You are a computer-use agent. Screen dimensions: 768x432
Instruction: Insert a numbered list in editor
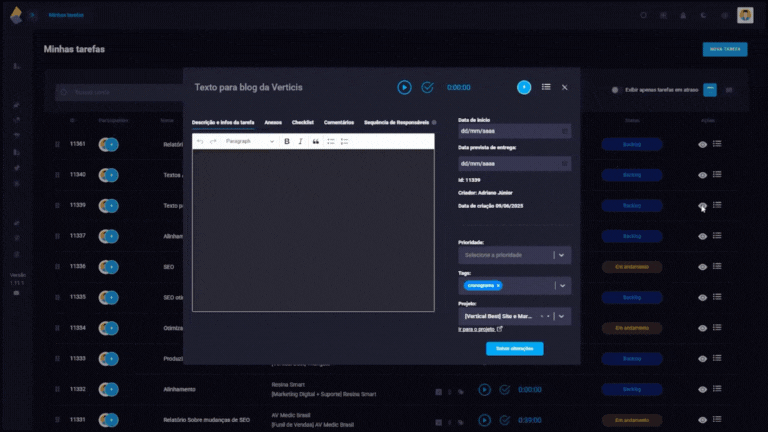344,142
